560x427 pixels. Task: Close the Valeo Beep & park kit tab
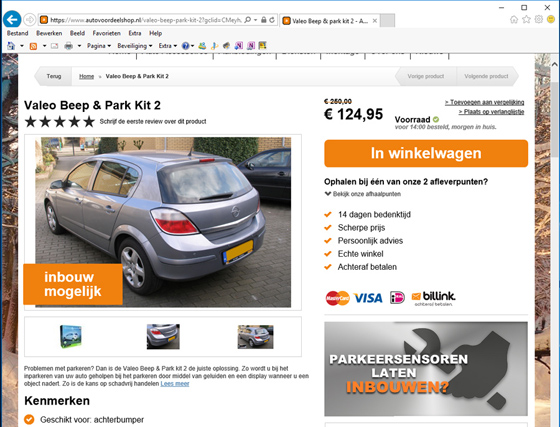tap(375, 21)
